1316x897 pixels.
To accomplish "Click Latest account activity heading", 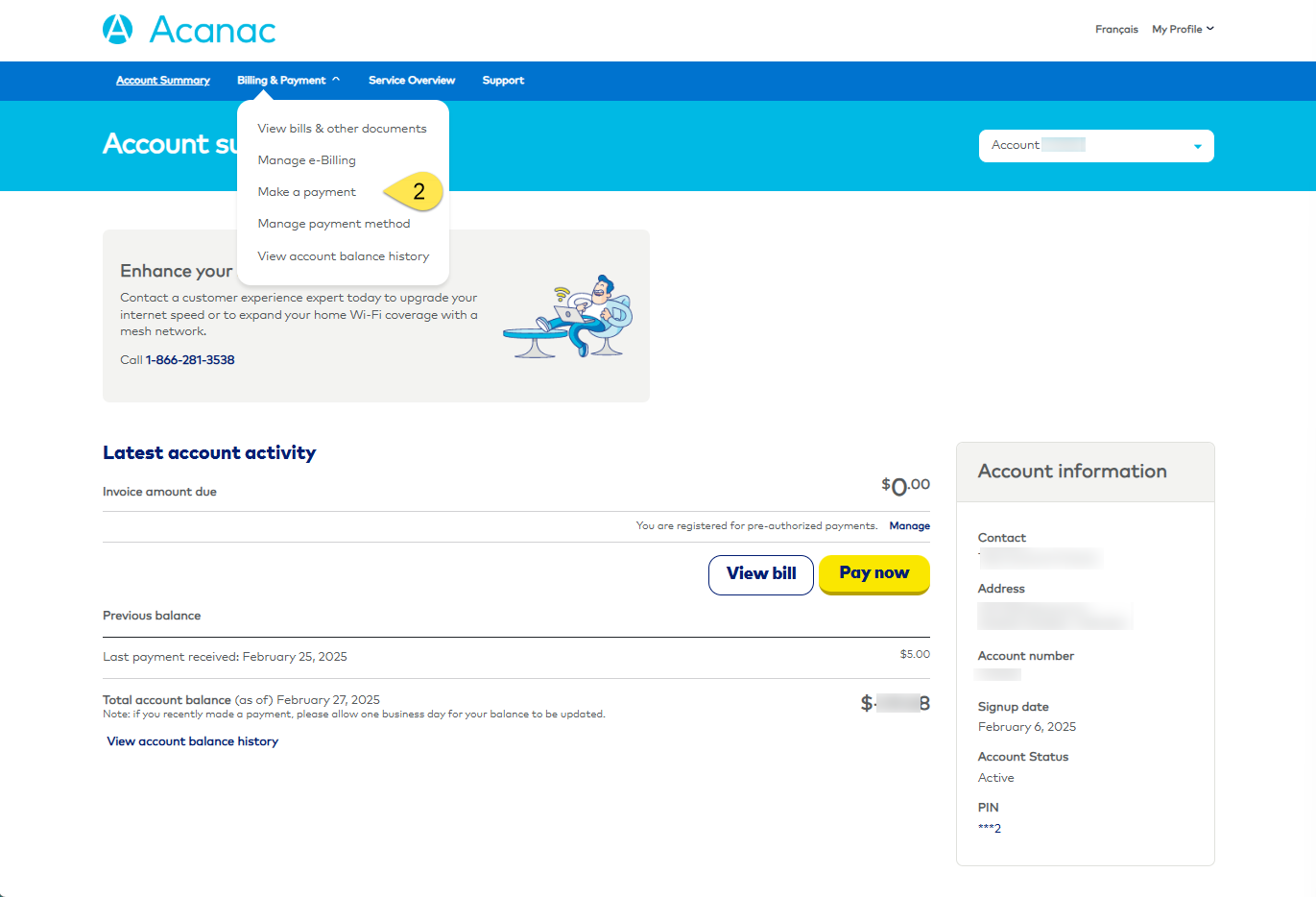I will pyautogui.click(x=209, y=452).
